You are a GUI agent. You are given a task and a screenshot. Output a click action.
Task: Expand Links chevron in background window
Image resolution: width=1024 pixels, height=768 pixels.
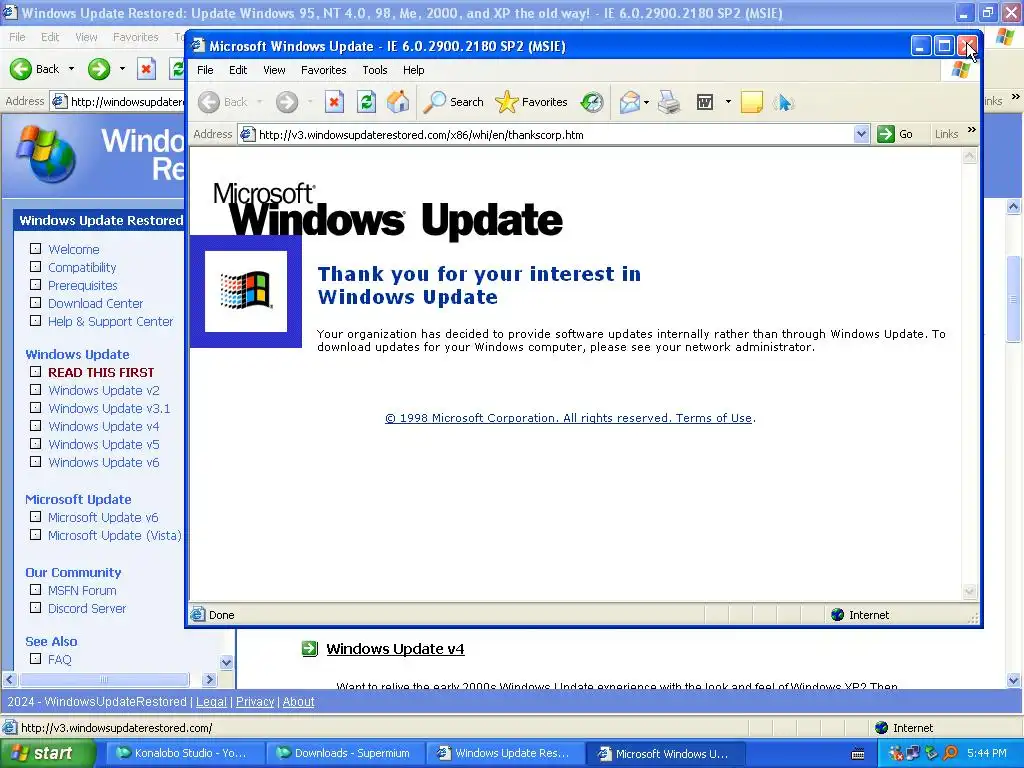pyautogui.click(x=1016, y=97)
